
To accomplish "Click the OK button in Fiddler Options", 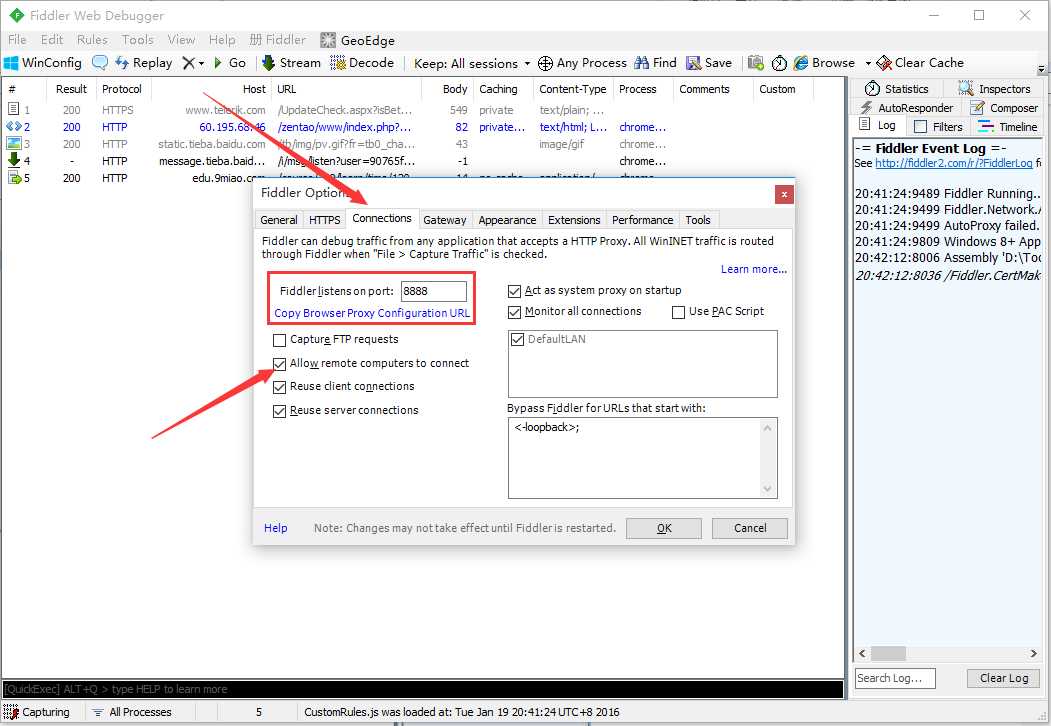I will point(664,528).
